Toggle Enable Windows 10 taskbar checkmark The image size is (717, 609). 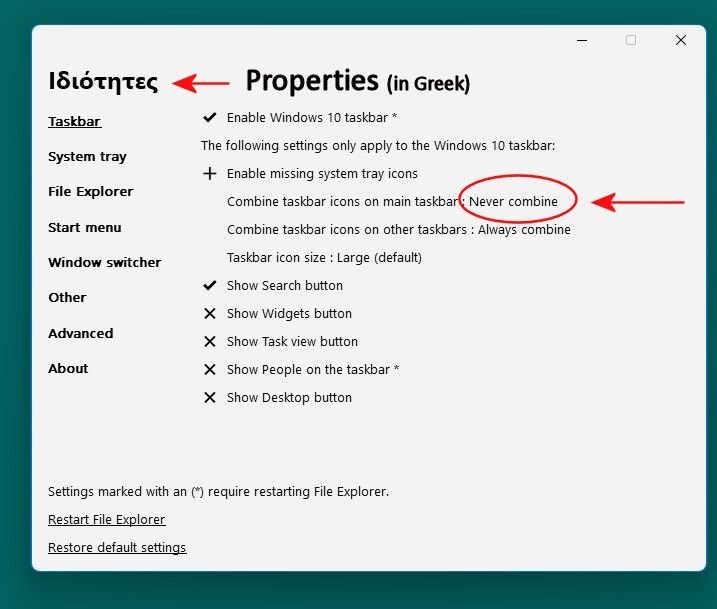point(209,118)
